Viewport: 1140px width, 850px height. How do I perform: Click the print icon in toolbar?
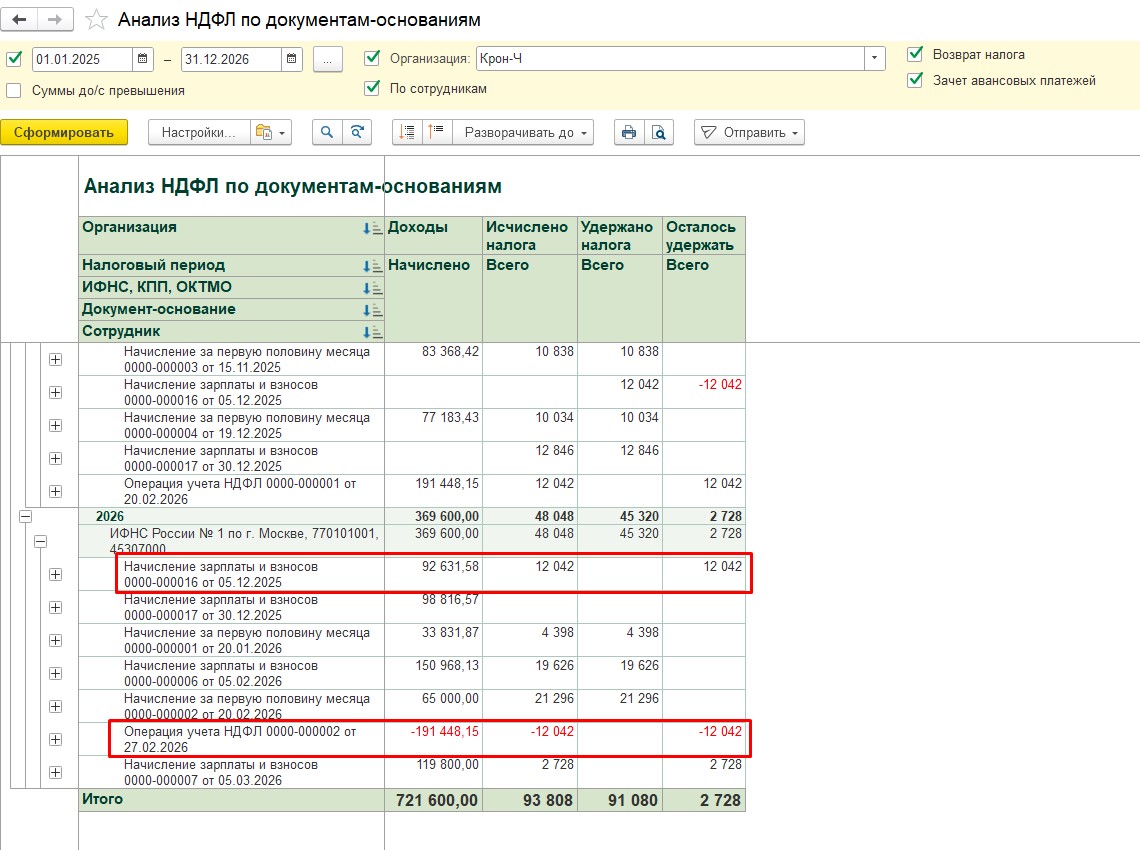point(629,132)
